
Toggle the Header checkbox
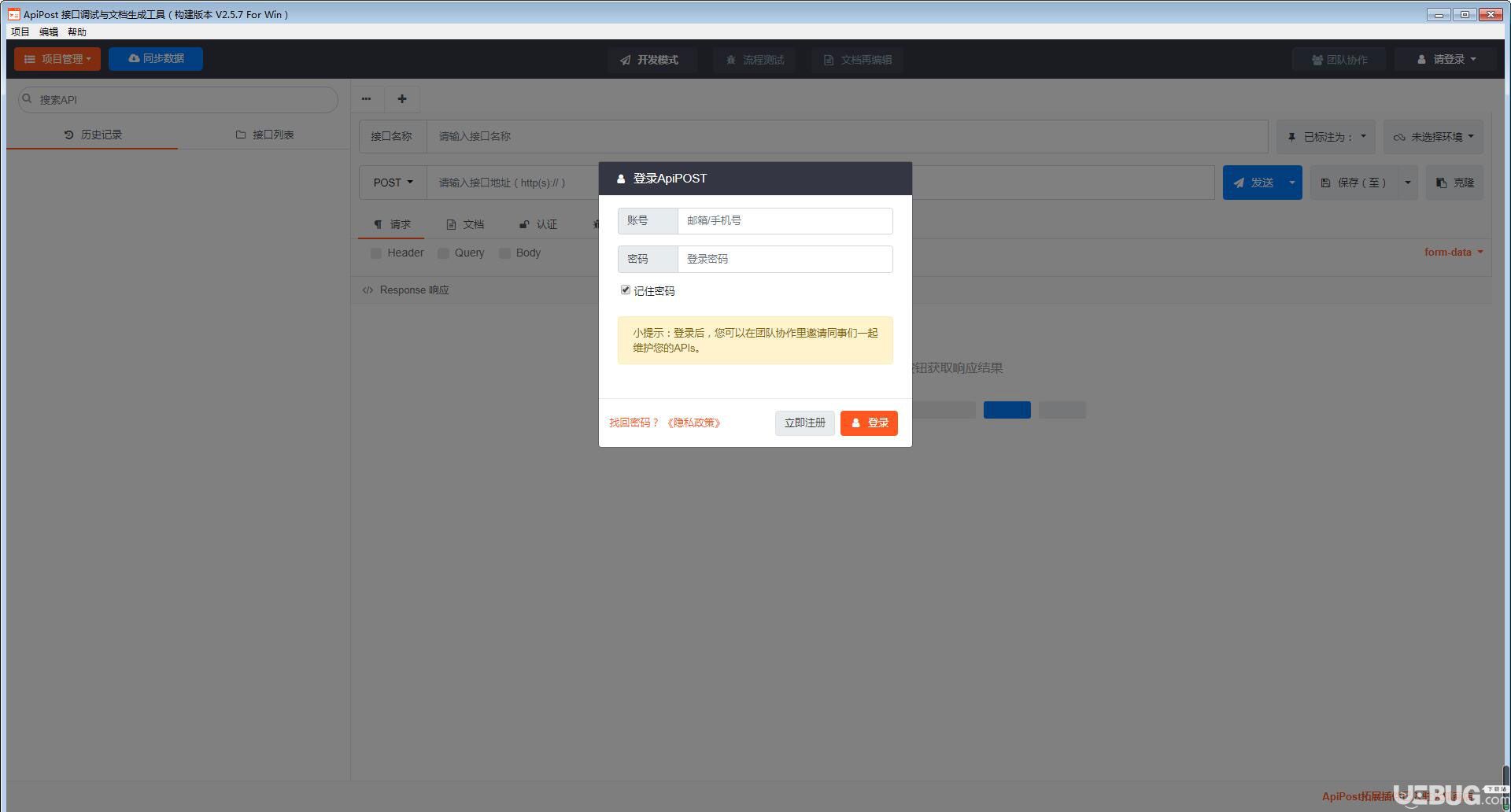coord(376,253)
